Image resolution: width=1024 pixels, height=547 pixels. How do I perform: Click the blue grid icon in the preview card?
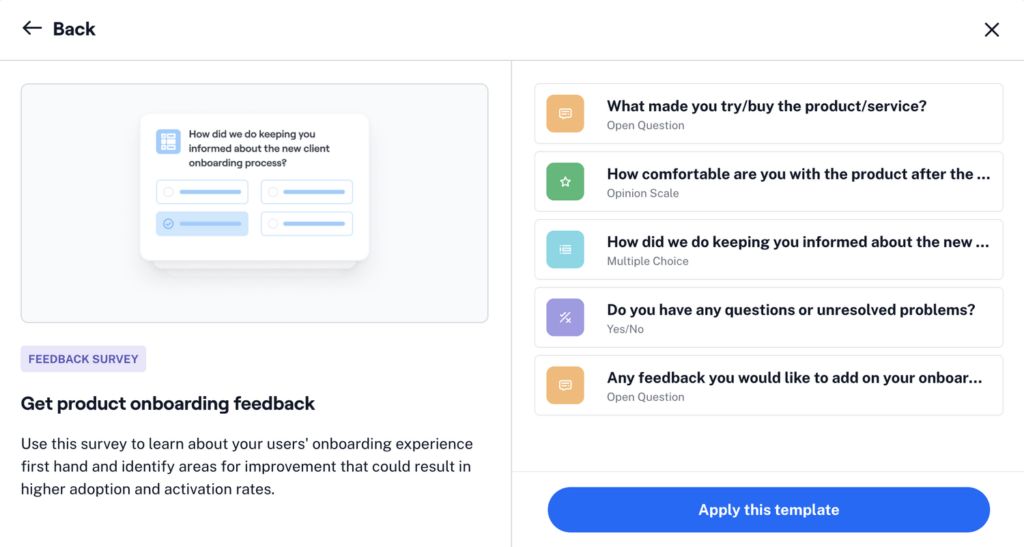pos(168,141)
